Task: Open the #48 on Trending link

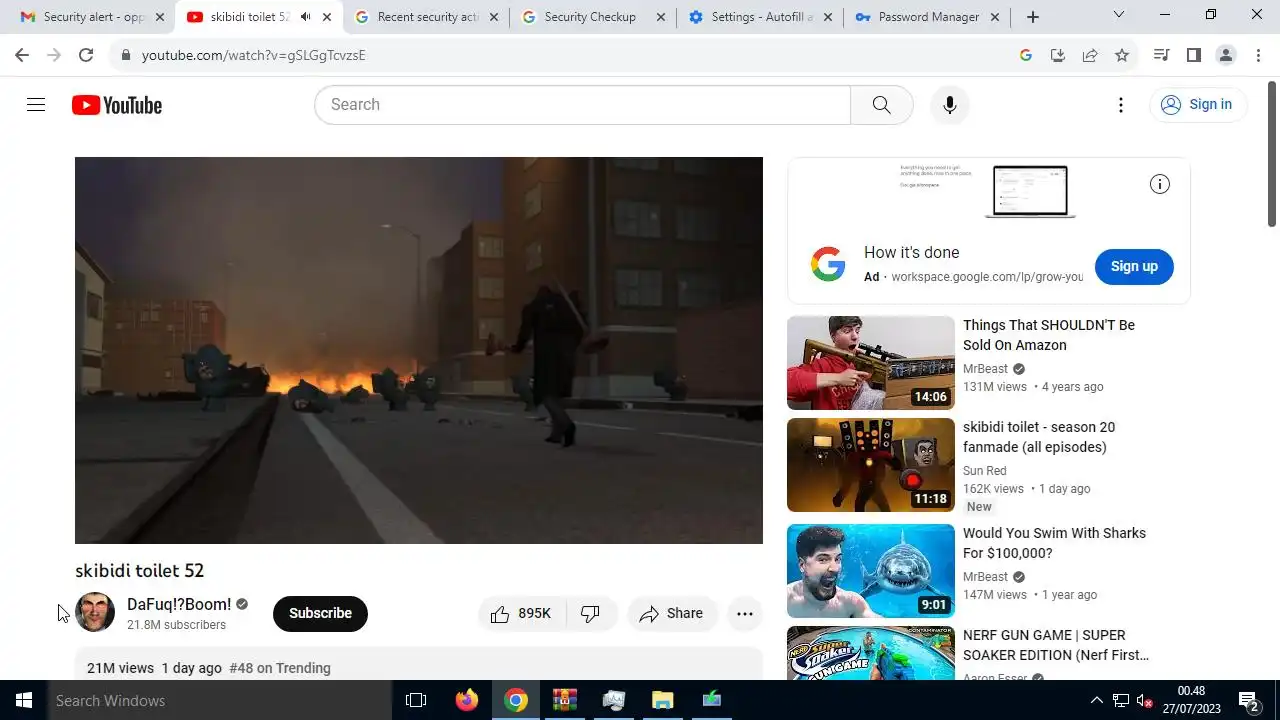Action: click(x=280, y=668)
